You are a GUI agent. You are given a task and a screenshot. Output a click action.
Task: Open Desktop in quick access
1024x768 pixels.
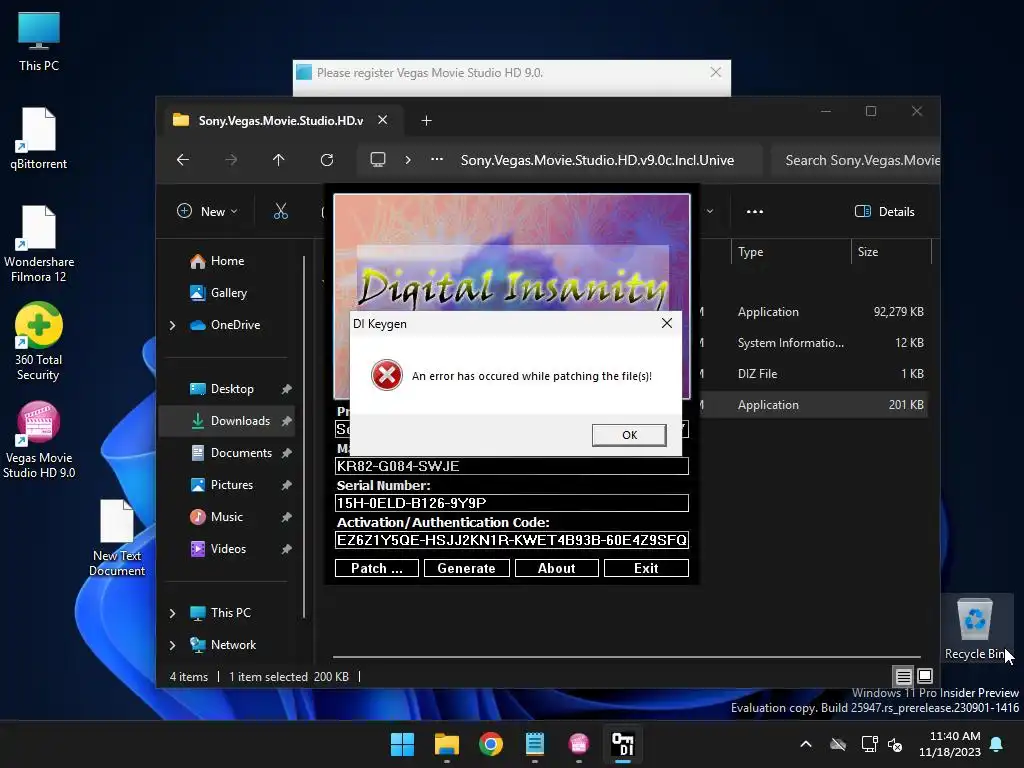coord(232,389)
